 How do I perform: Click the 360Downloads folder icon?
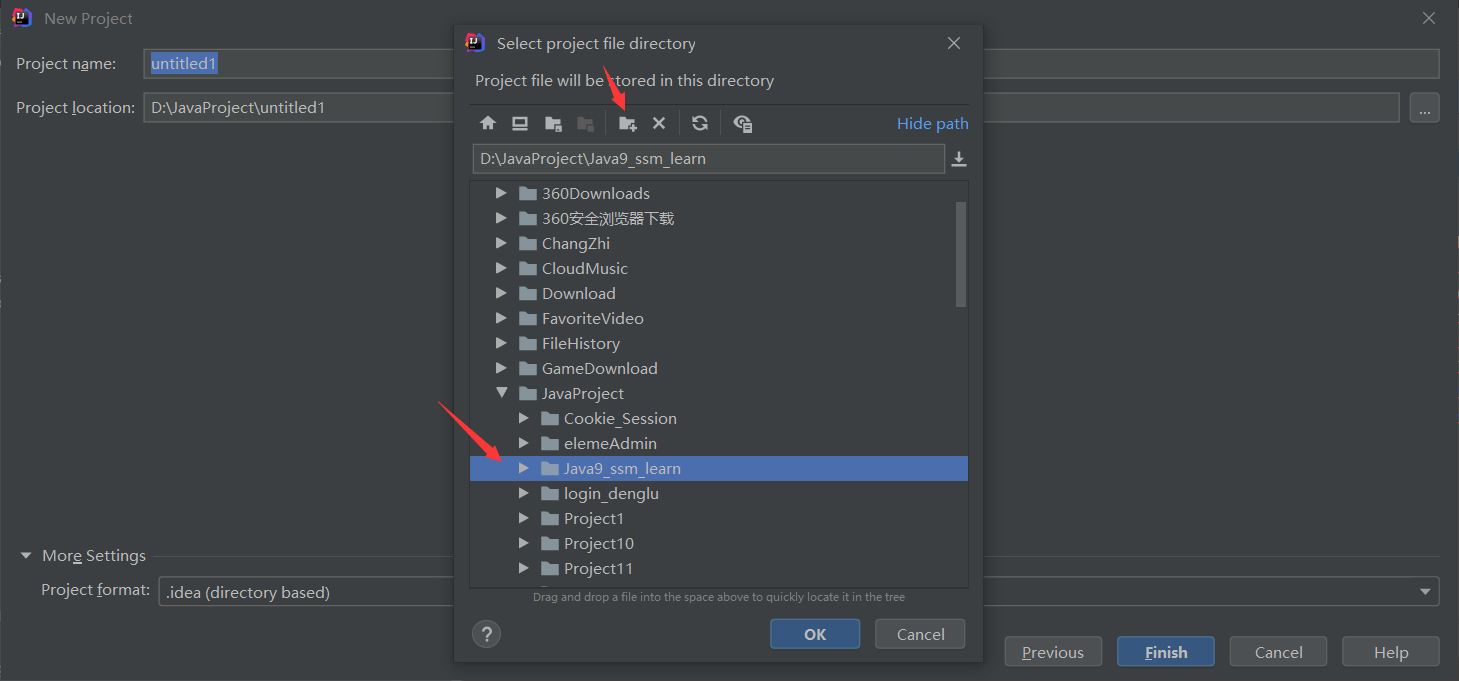(528, 193)
